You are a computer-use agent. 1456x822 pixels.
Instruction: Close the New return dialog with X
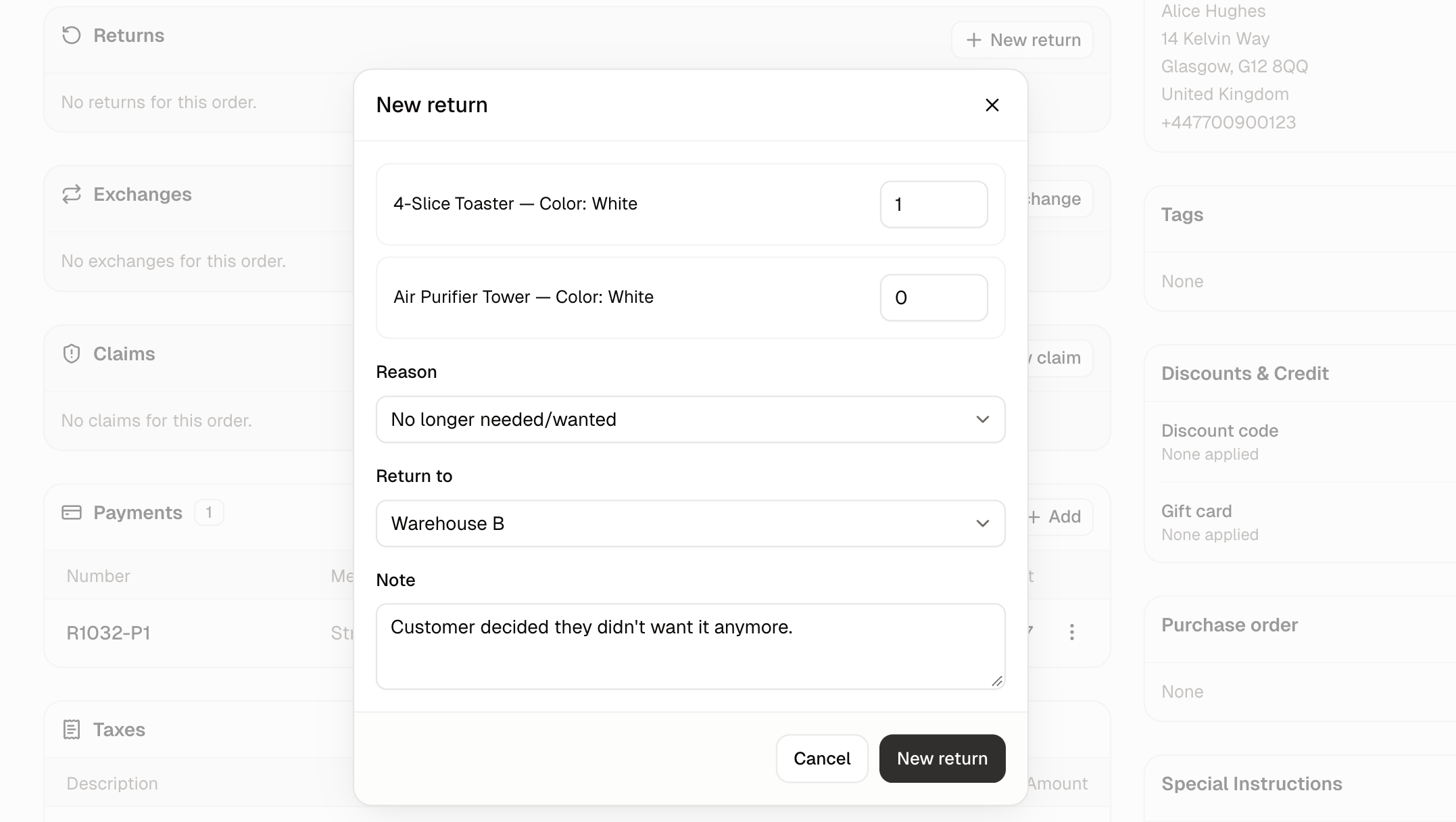(x=992, y=105)
